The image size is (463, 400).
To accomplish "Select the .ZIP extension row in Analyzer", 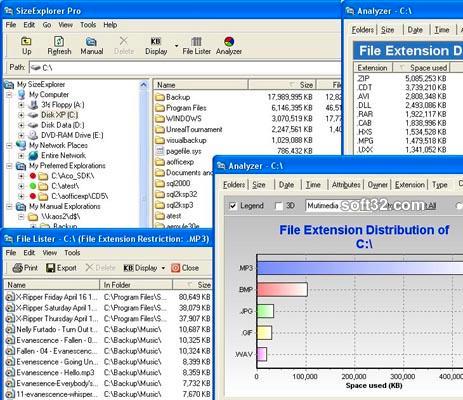I will 402,78.
